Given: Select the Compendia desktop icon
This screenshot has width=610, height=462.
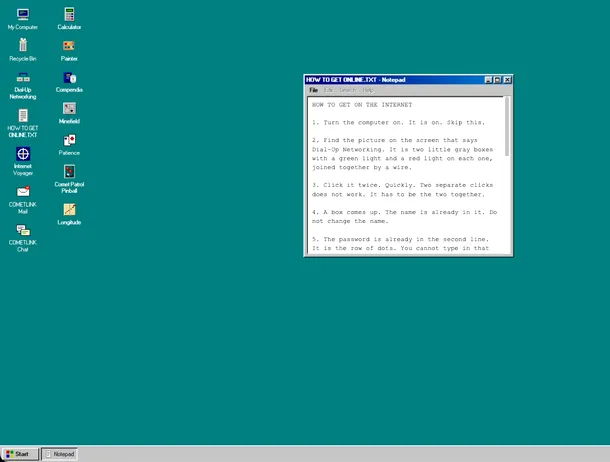Looking at the screenshot, I should (69, 82).
